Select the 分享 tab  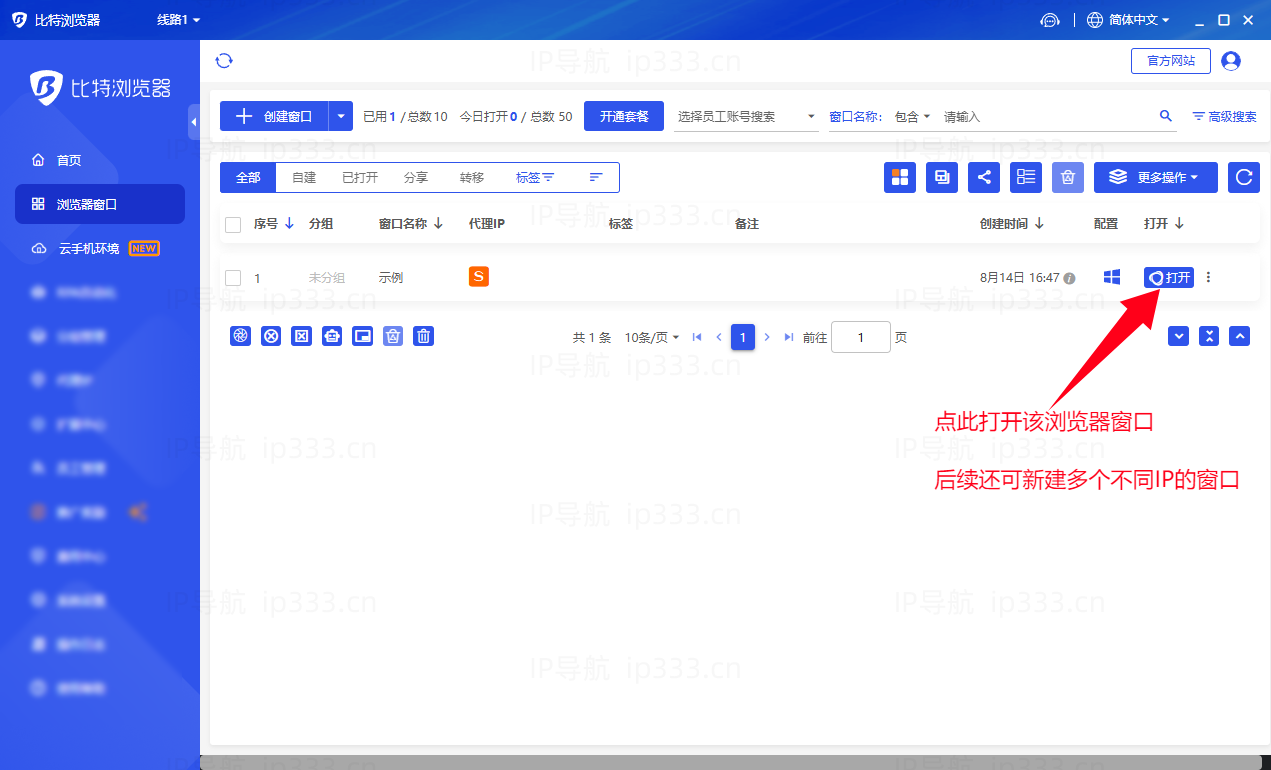click(416, 177)
